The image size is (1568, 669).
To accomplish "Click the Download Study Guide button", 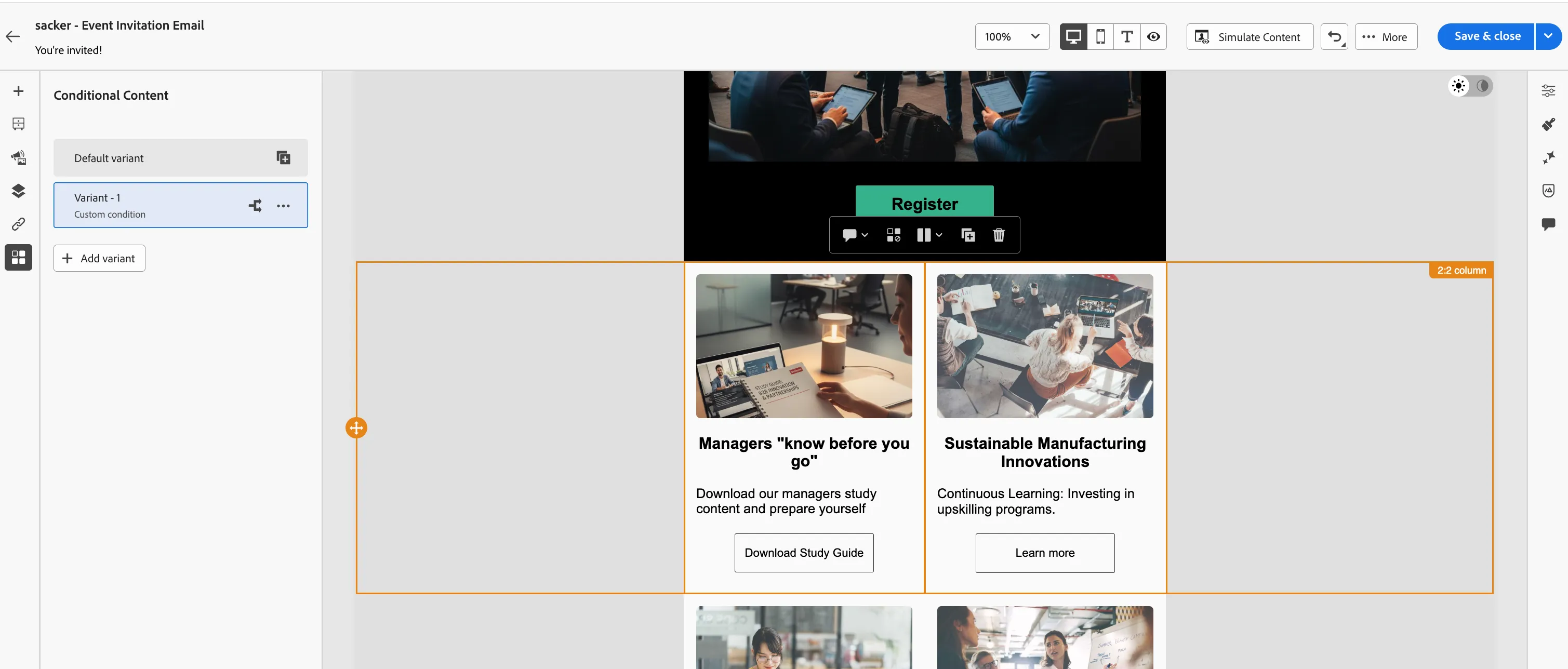I will (x=803, y=553).
